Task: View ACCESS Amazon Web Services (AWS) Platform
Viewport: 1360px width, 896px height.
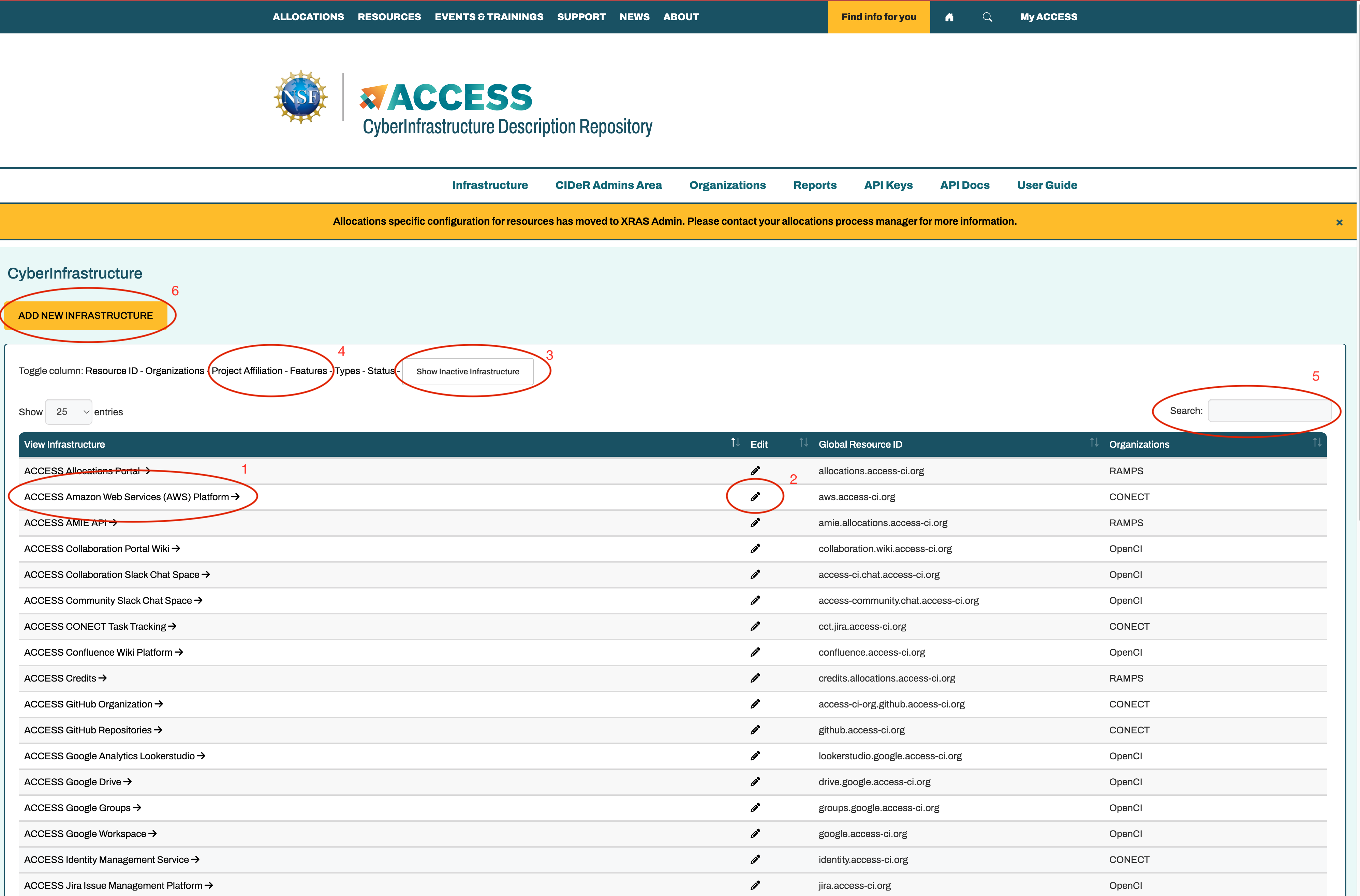Action: tap(131, 496)
